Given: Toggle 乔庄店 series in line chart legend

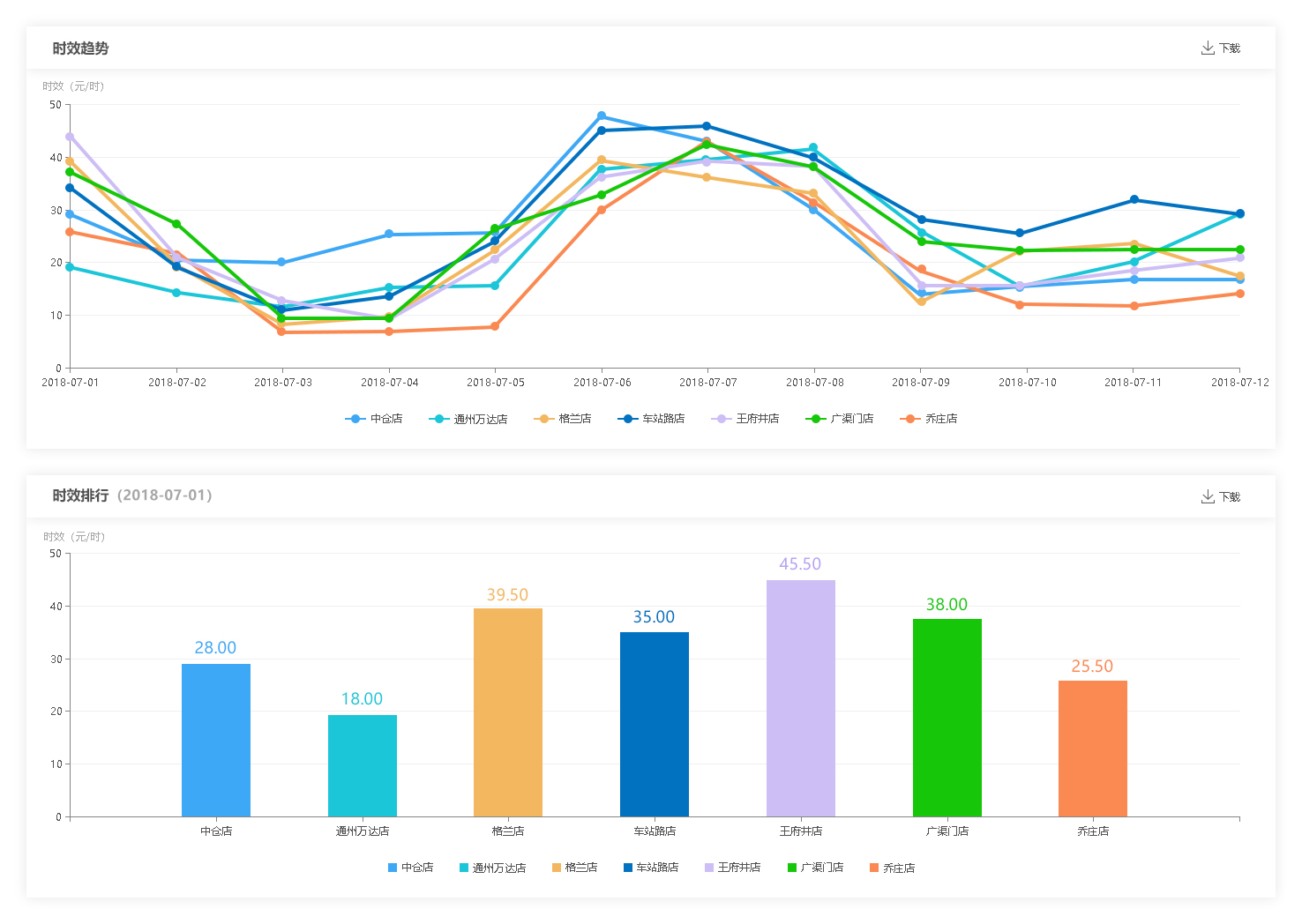Looking at the screenshot, I should (x=929, y=419).
